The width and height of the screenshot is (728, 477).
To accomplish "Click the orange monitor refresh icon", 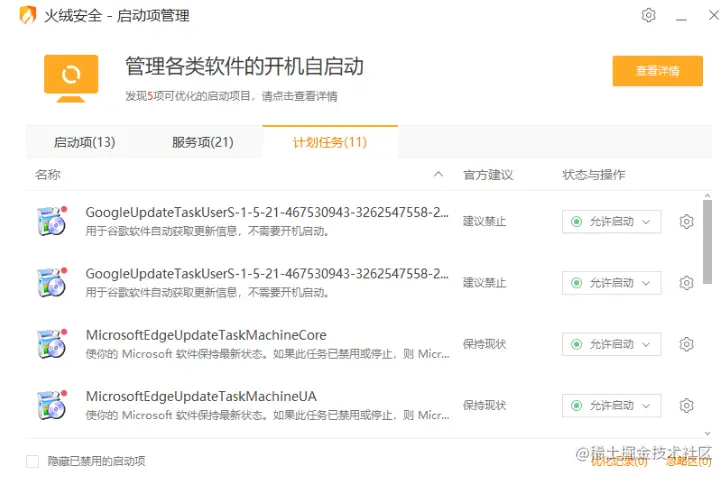I will (71, 78).
